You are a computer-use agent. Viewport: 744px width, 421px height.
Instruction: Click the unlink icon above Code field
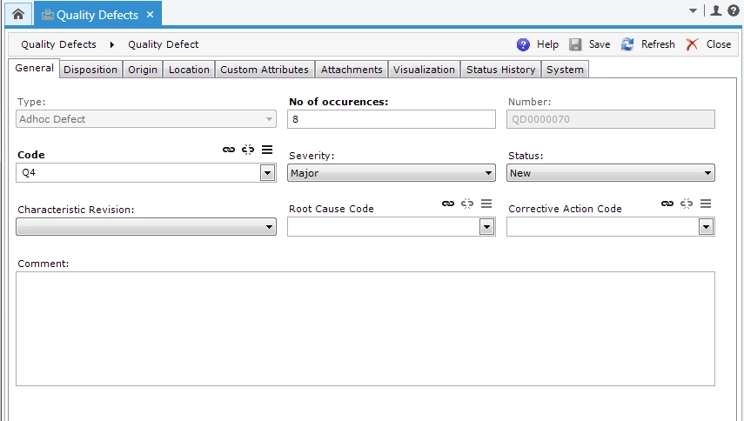click(248, 149)
